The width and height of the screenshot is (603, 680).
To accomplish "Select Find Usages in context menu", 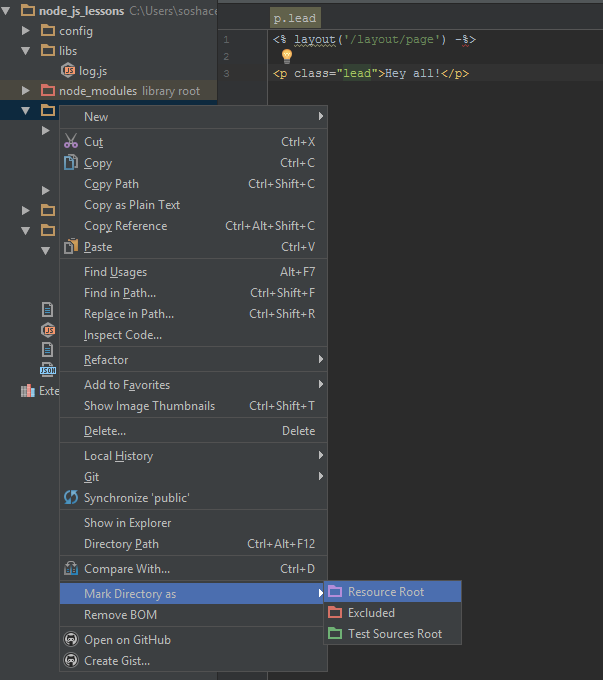I will coord(193,272).
